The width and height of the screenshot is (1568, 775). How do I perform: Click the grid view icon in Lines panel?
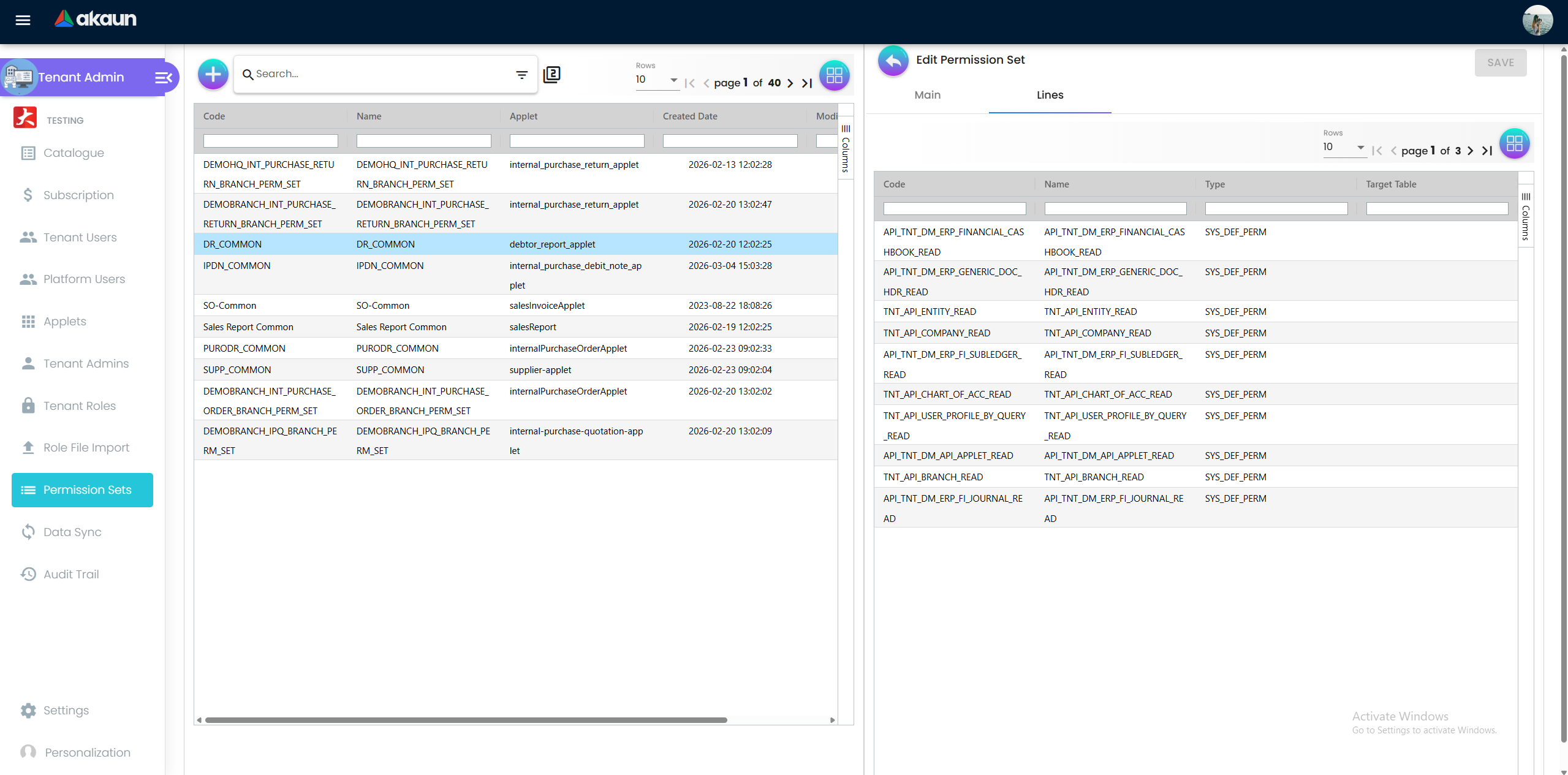tap(1514, 144)
